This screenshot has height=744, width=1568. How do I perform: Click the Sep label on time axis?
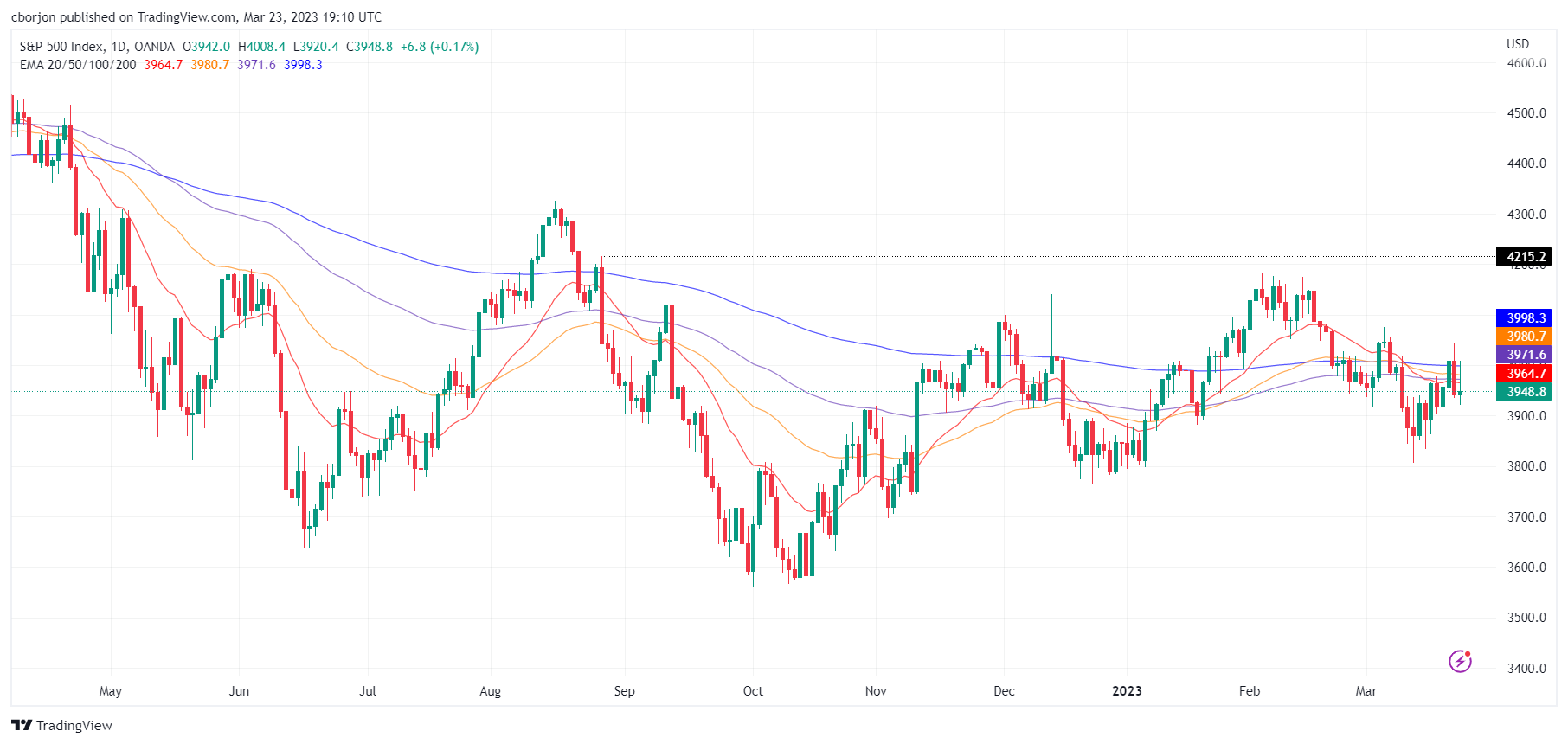point(624,691)
